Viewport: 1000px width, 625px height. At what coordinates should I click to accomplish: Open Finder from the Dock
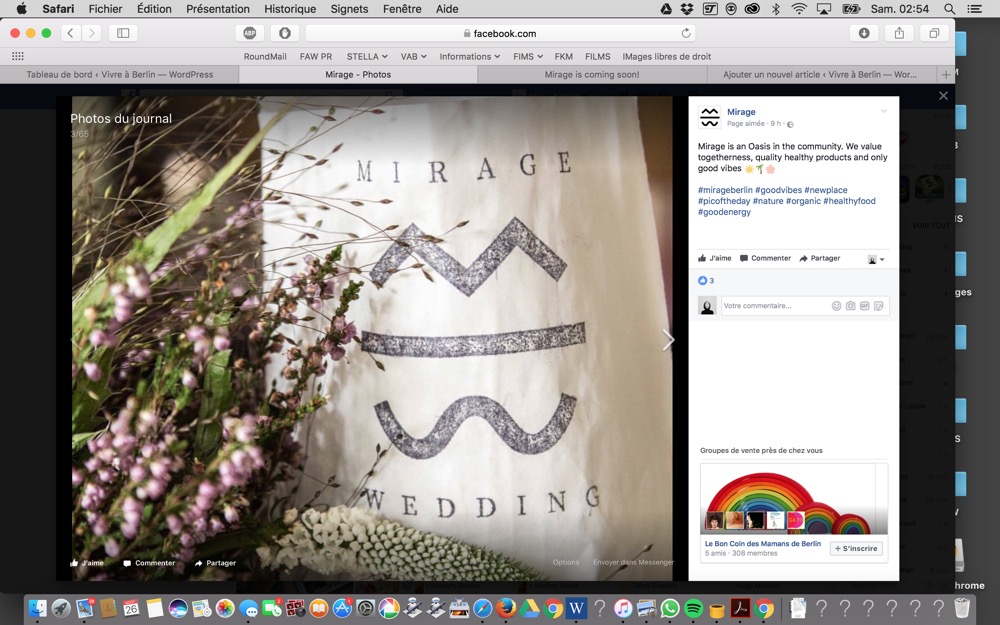(x=38, y=608)
